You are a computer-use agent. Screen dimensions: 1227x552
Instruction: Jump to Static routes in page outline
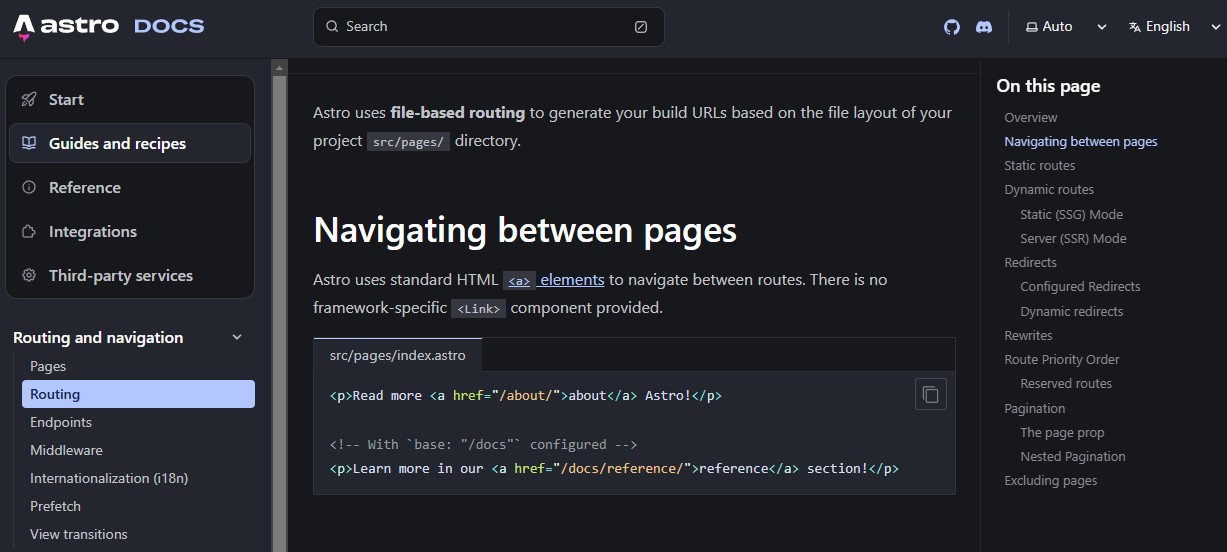pos(1039,165)
